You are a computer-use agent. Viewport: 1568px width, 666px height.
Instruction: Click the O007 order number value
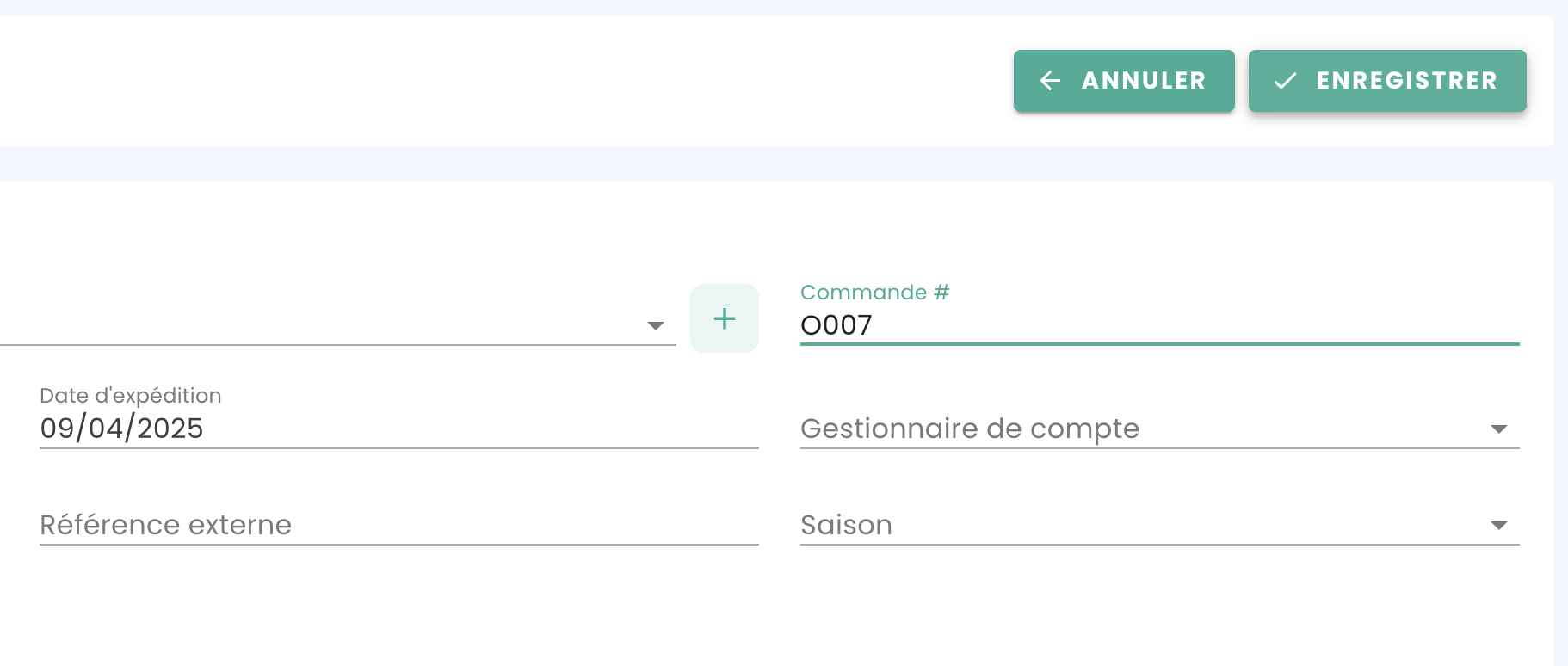(836, 325)
